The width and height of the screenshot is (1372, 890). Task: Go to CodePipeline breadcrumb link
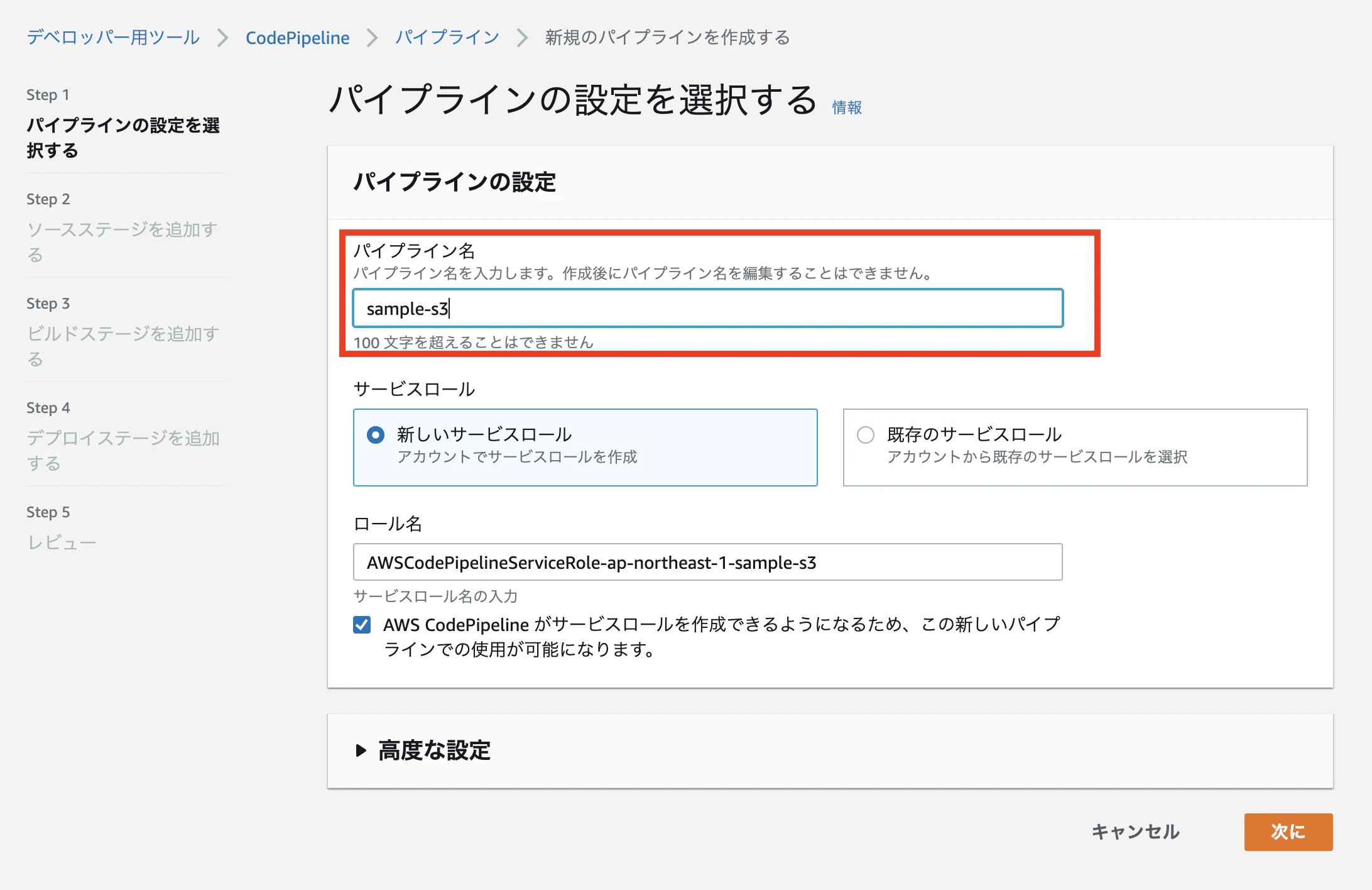[x=297, y=38]
